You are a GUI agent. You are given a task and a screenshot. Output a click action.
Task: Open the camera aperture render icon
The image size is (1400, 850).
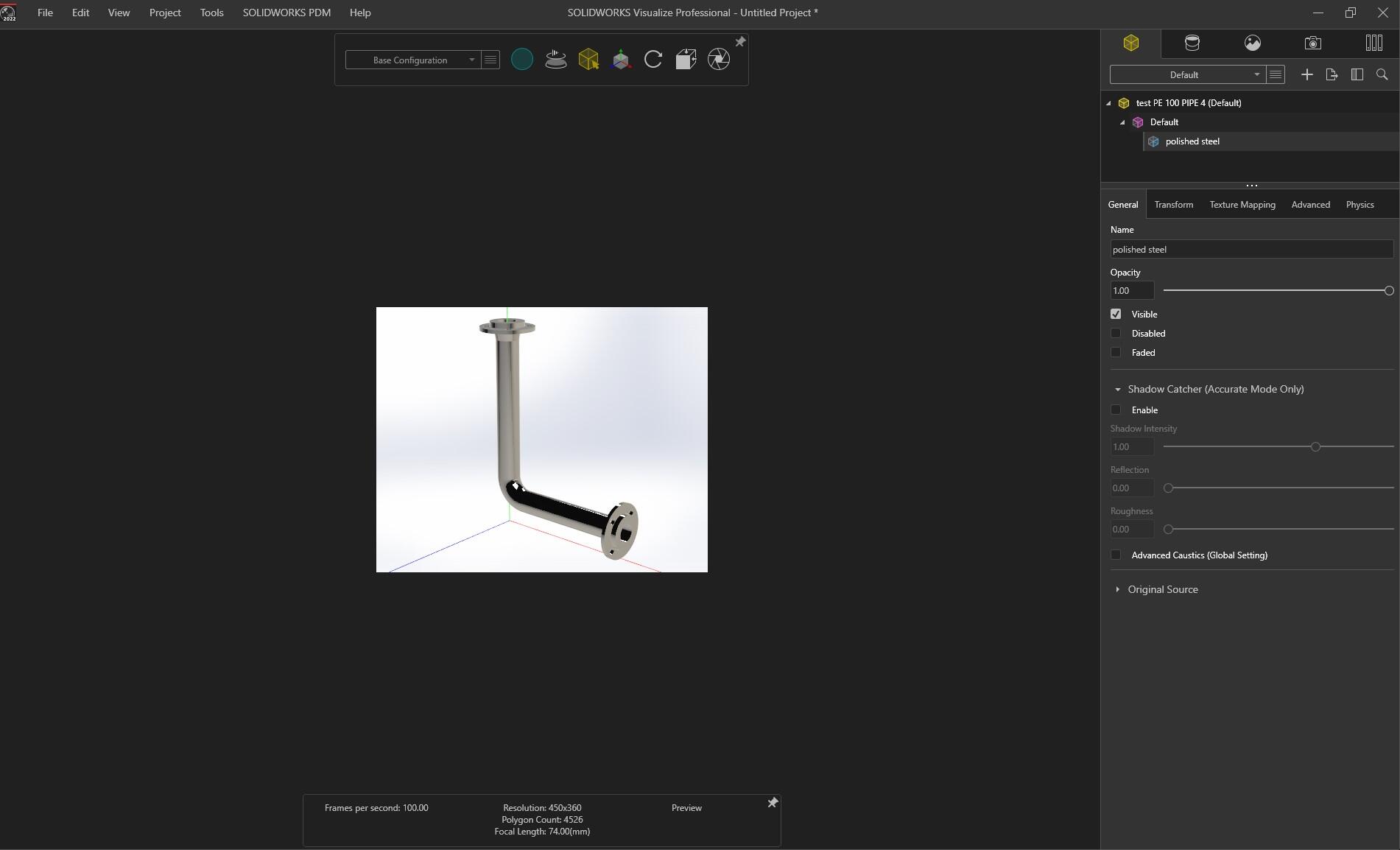[718, 60]
